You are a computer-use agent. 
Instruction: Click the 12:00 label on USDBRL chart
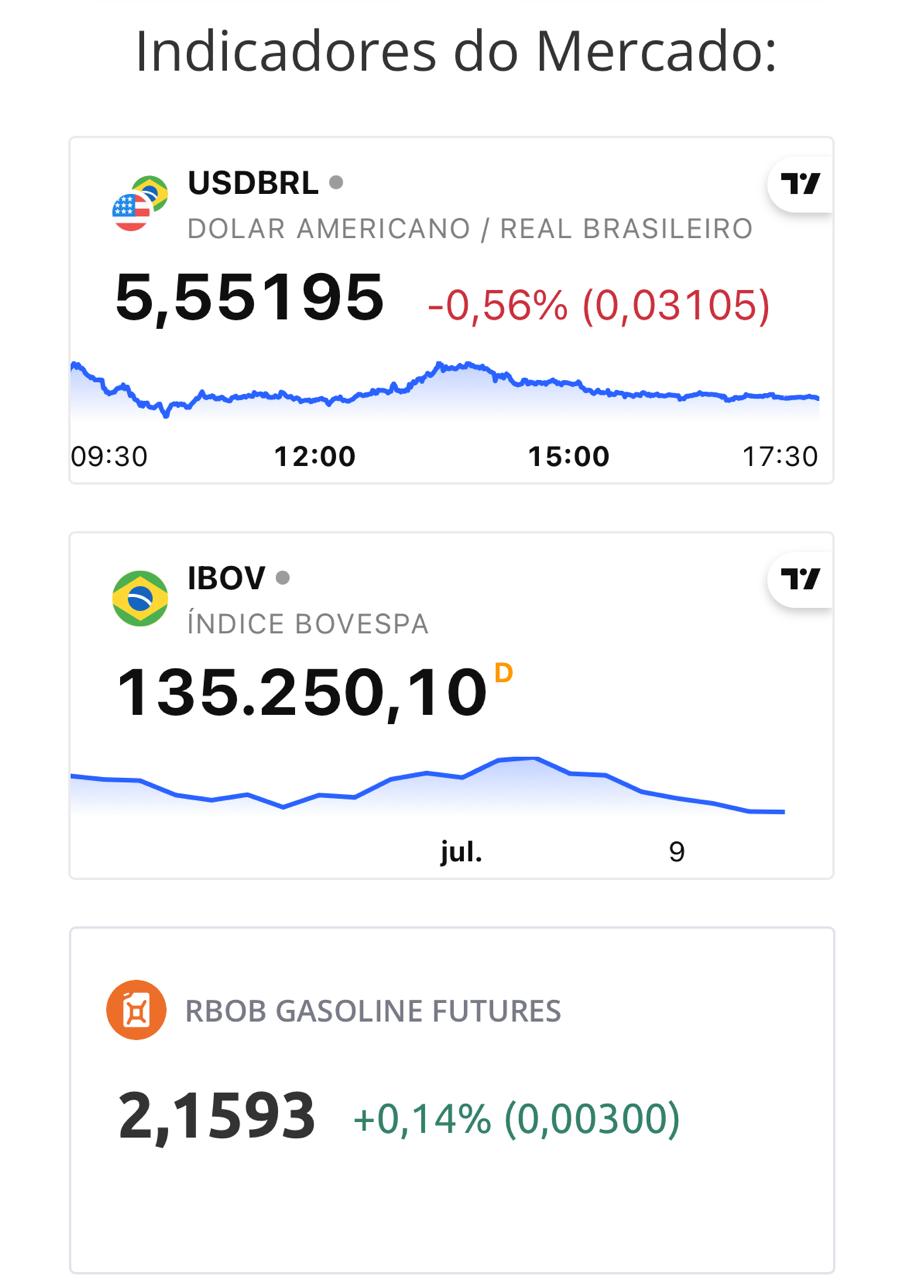click(x=315, y=457)
